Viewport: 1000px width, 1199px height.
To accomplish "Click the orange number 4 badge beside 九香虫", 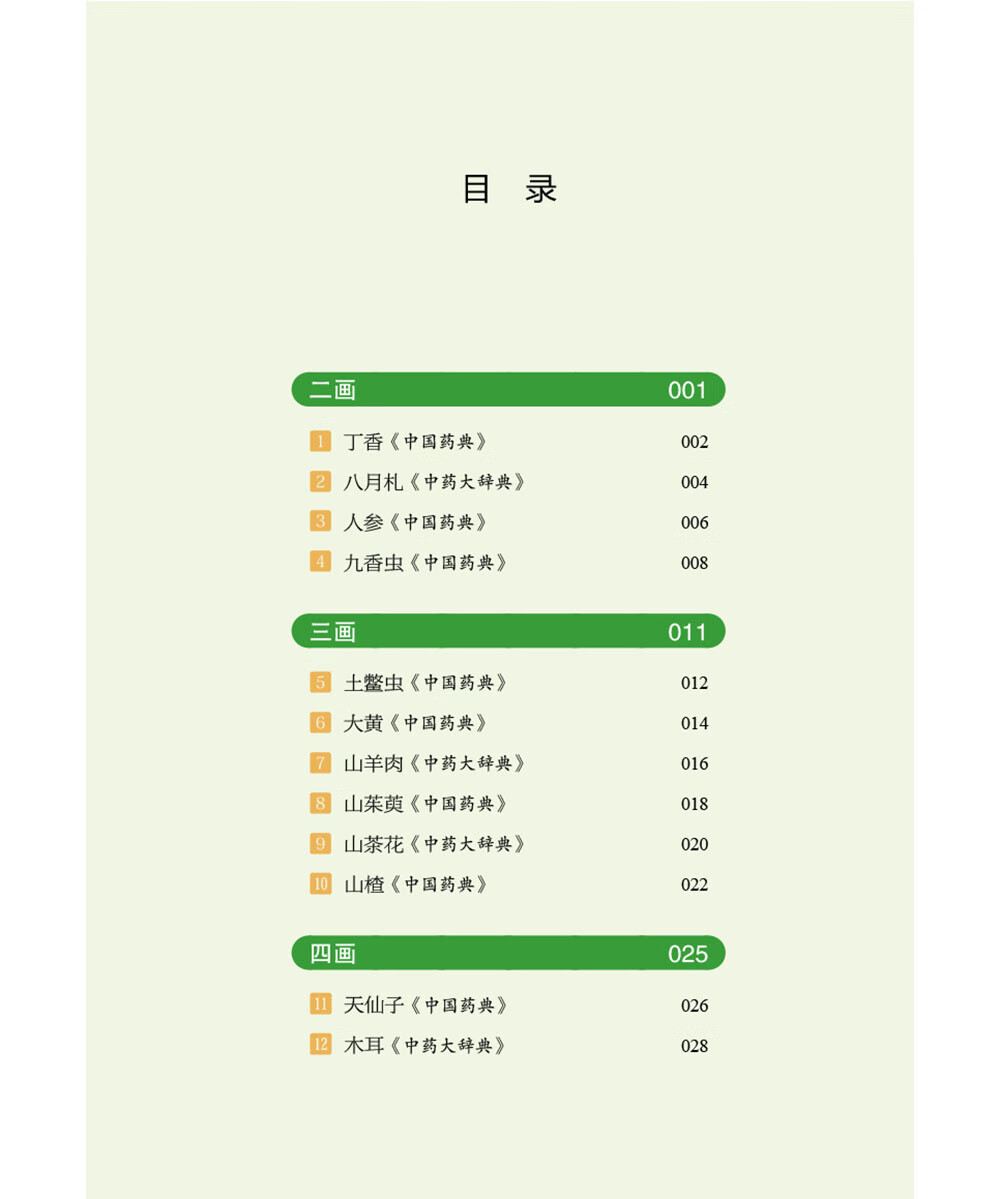I will (x=320, y=562).
